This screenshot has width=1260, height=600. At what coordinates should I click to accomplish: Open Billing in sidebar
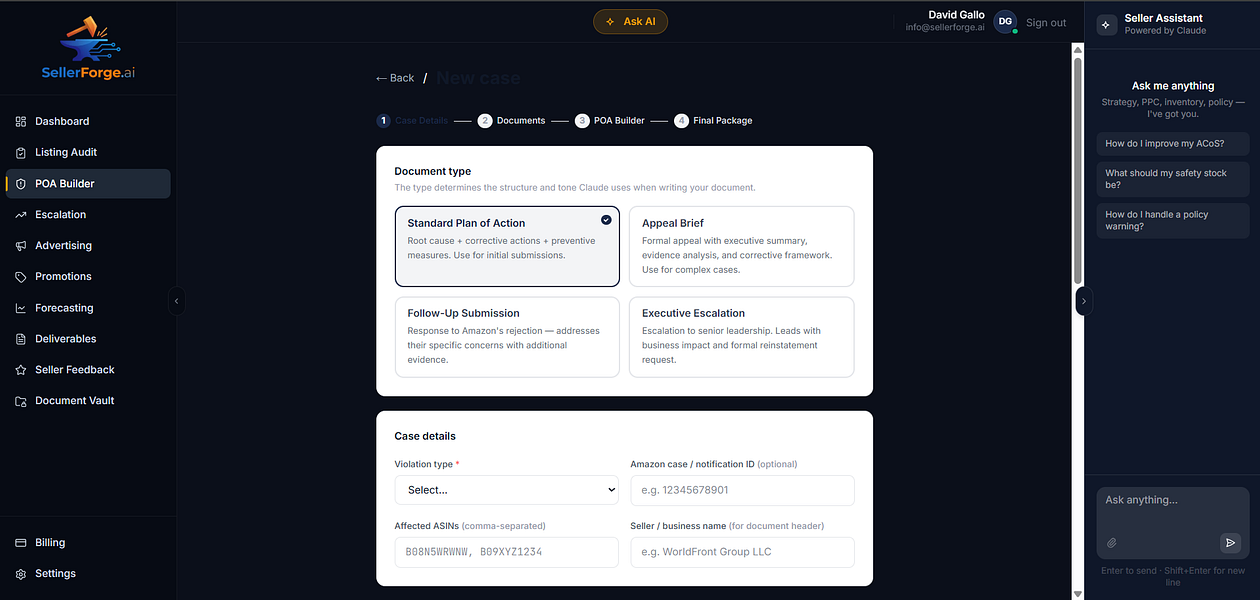pos(88,543)
